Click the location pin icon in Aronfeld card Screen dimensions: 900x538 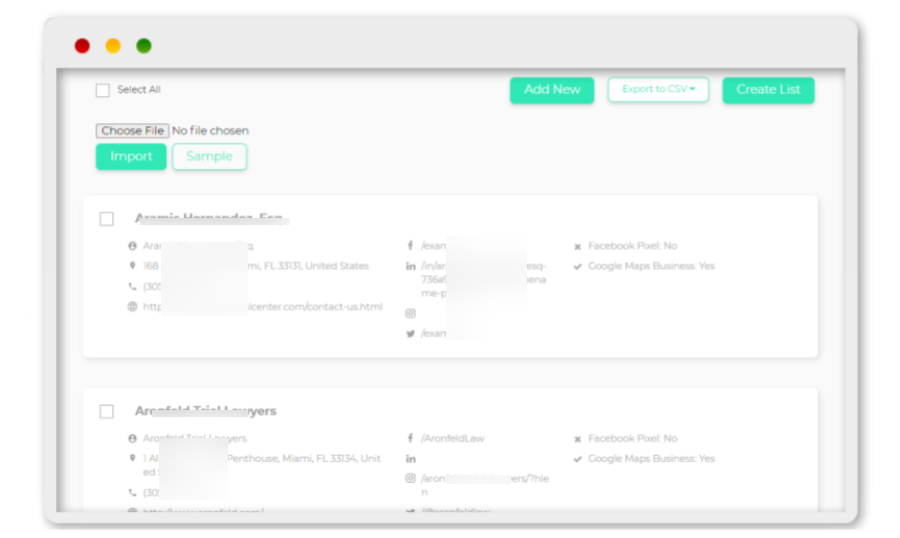[x=133, y=458]
